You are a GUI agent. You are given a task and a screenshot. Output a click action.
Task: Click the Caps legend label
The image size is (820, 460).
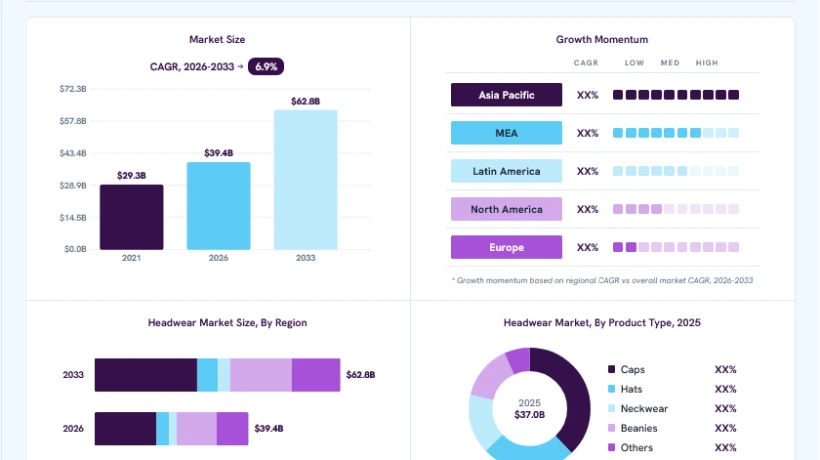[x=633, y=370]
